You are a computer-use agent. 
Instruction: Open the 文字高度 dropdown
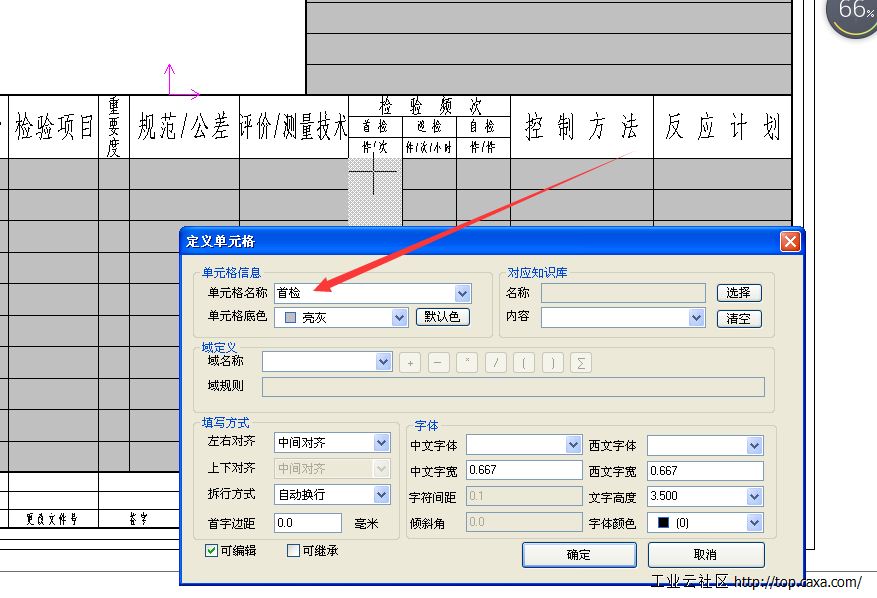[x=754, y=496]
